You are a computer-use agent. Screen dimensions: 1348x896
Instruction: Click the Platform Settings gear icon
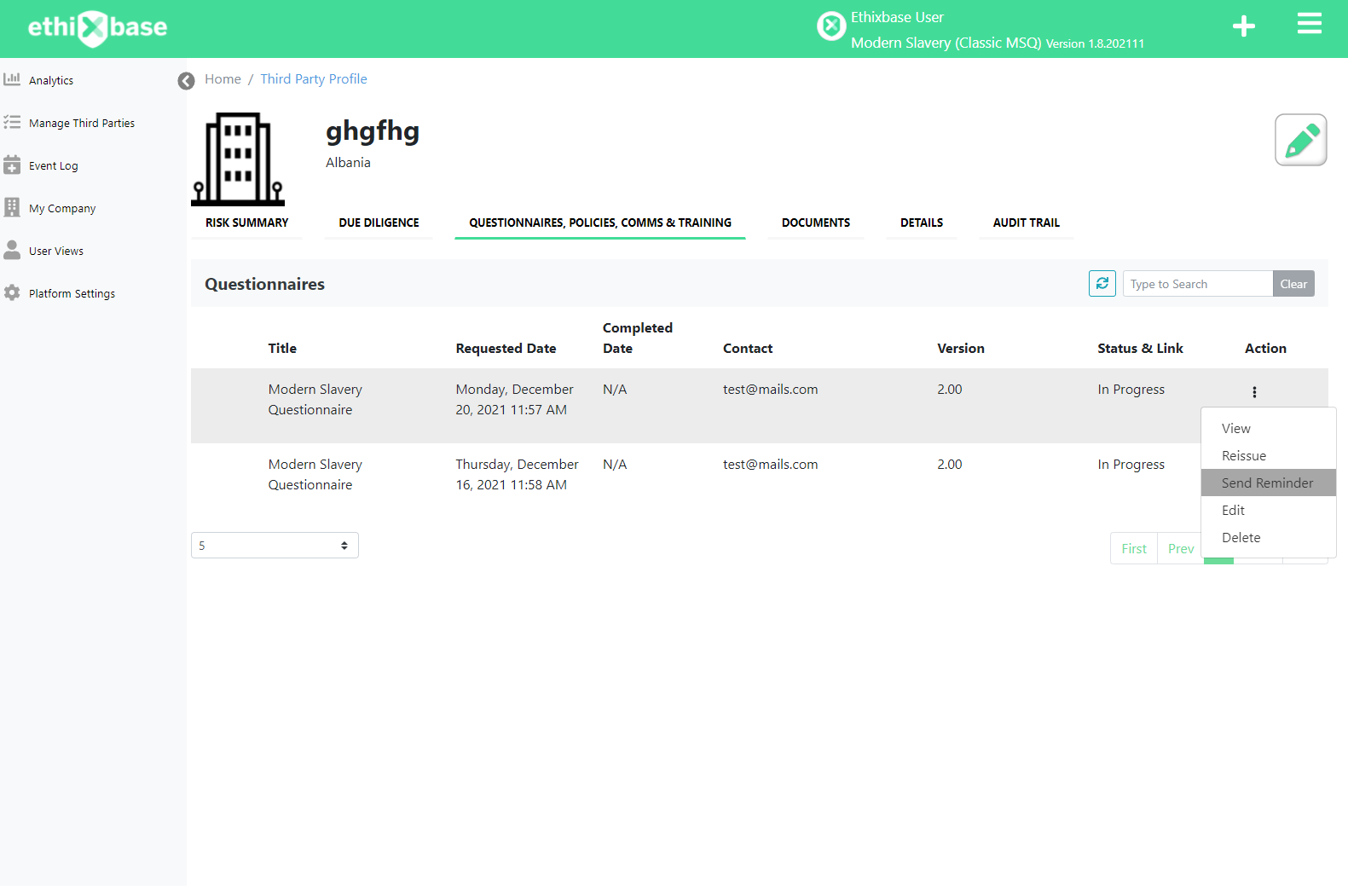[x=12, y=292]
